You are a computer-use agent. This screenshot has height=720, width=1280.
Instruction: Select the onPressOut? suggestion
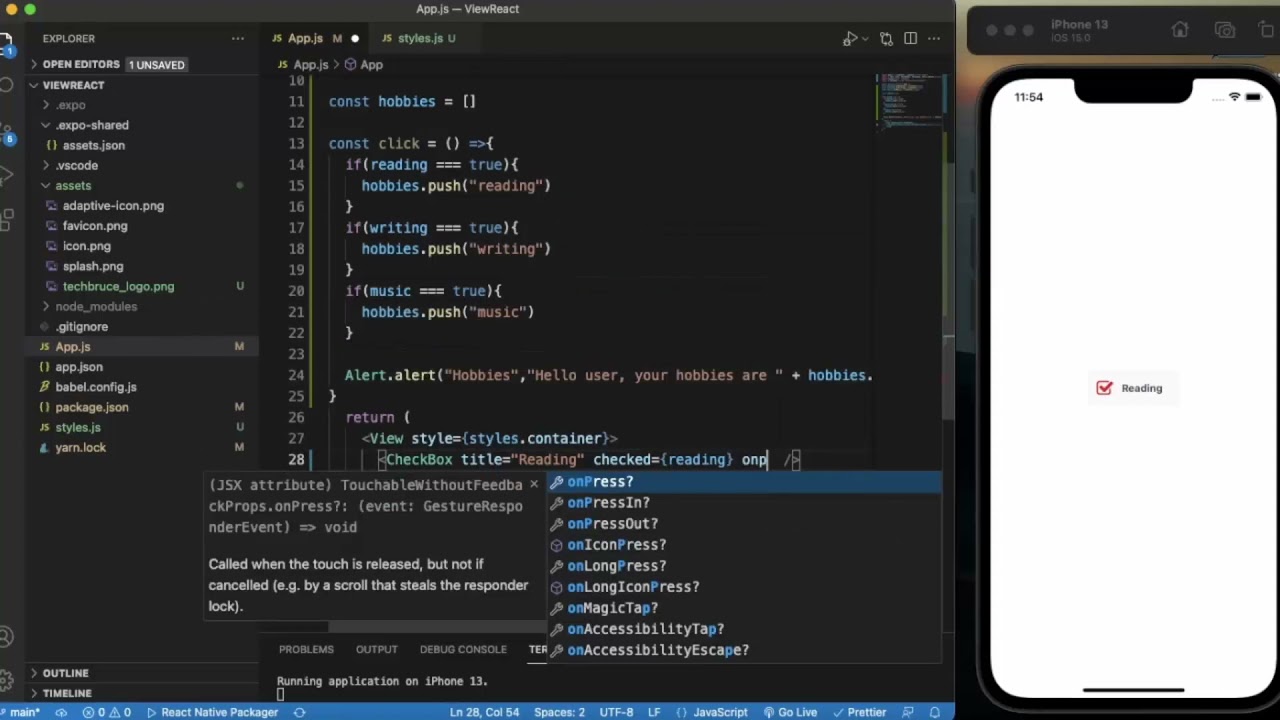click(744, 524)
